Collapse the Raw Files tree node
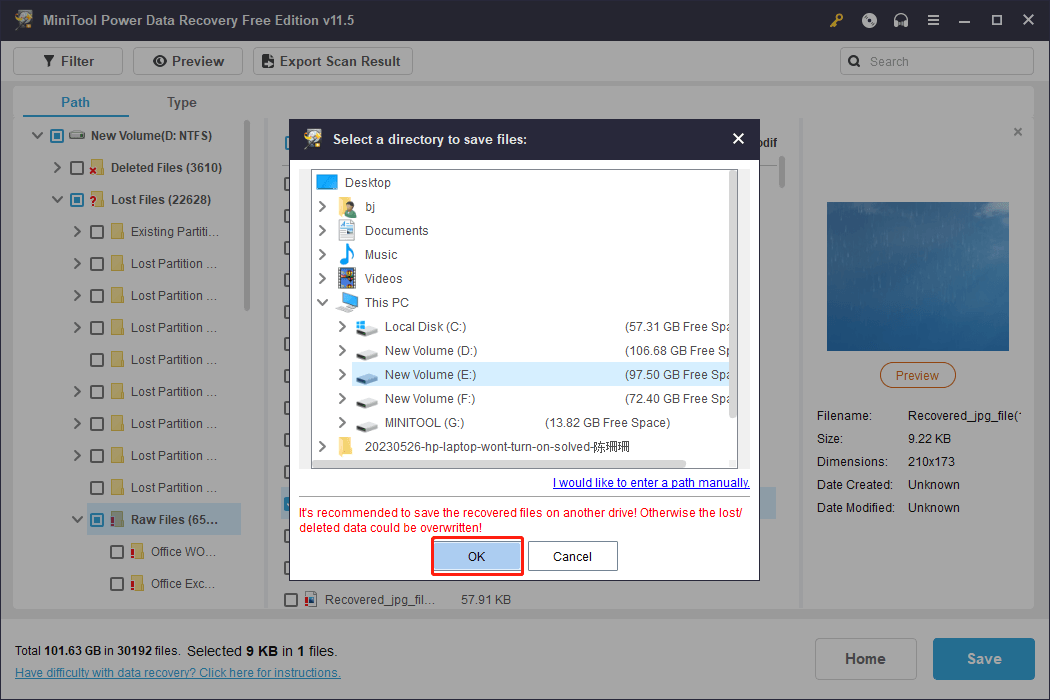This screenshot has width=1050, height=700. pyautogui.click(x=78, y=519)
